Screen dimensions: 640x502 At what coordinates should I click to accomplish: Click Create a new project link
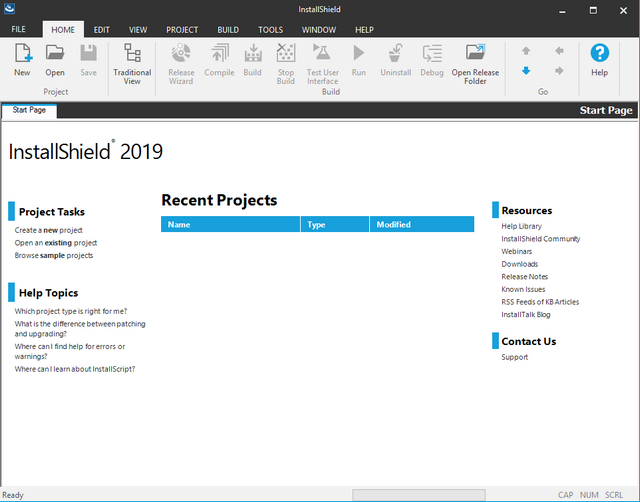50,230
